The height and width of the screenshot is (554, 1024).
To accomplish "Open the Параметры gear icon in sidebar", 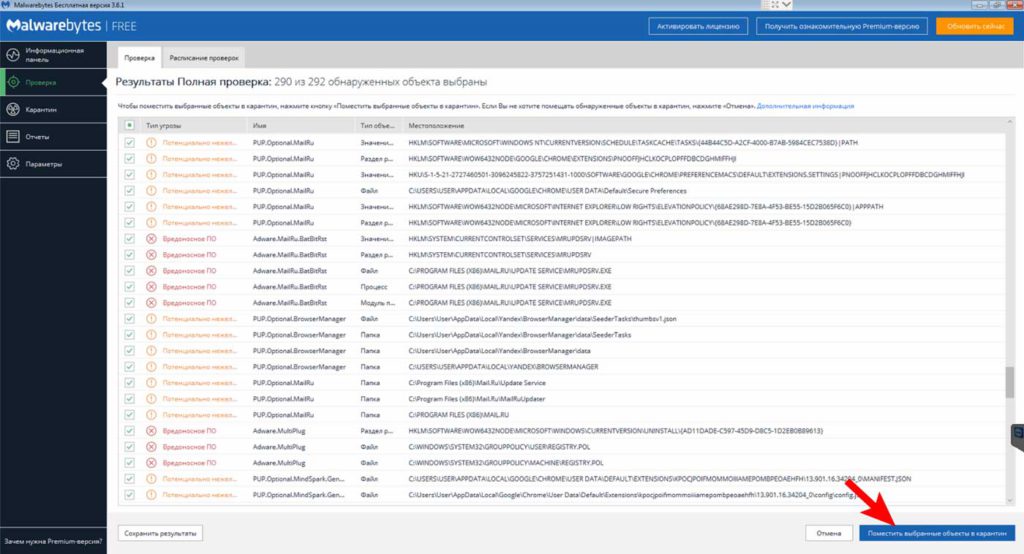I will point(13,164).
